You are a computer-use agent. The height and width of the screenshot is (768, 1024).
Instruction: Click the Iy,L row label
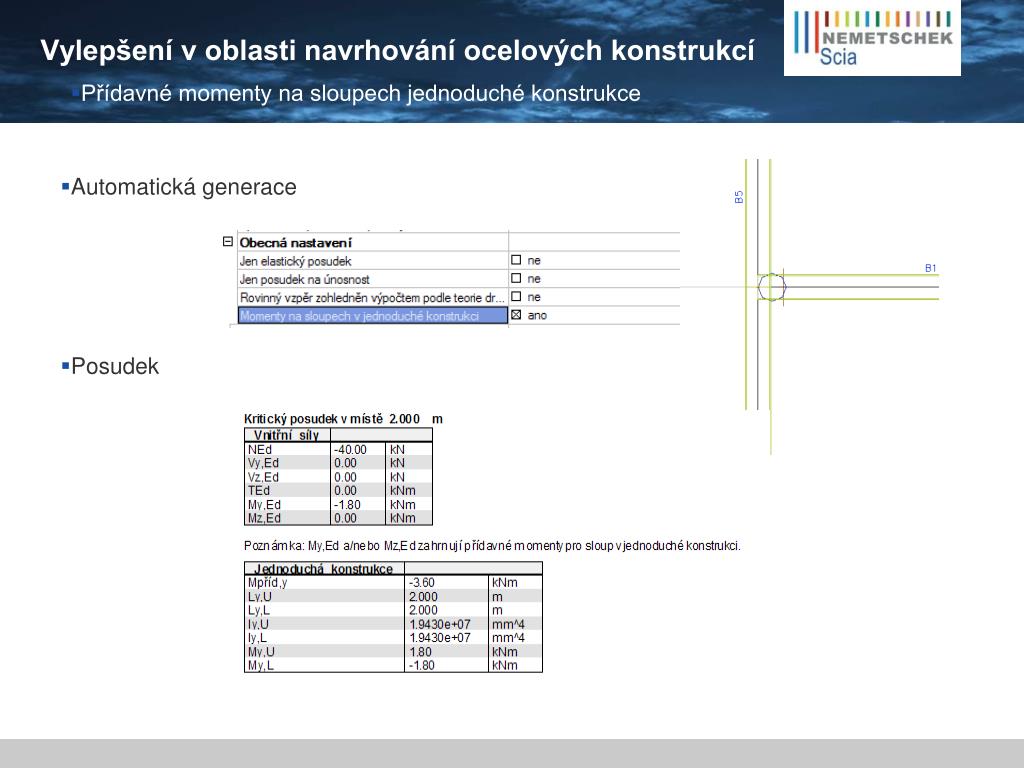[257, 638]
